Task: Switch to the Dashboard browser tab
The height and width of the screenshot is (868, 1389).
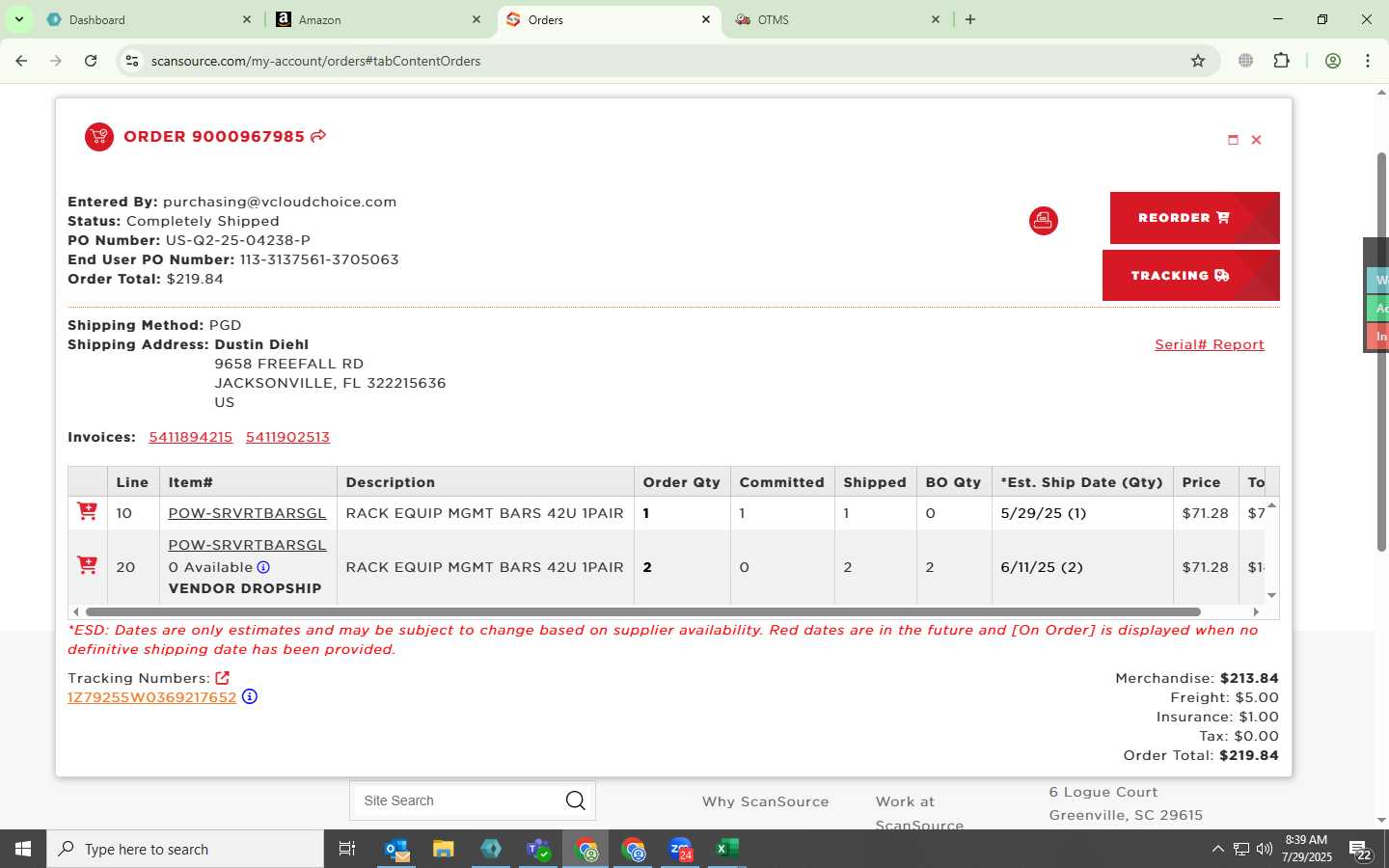Action: (149, 19)
